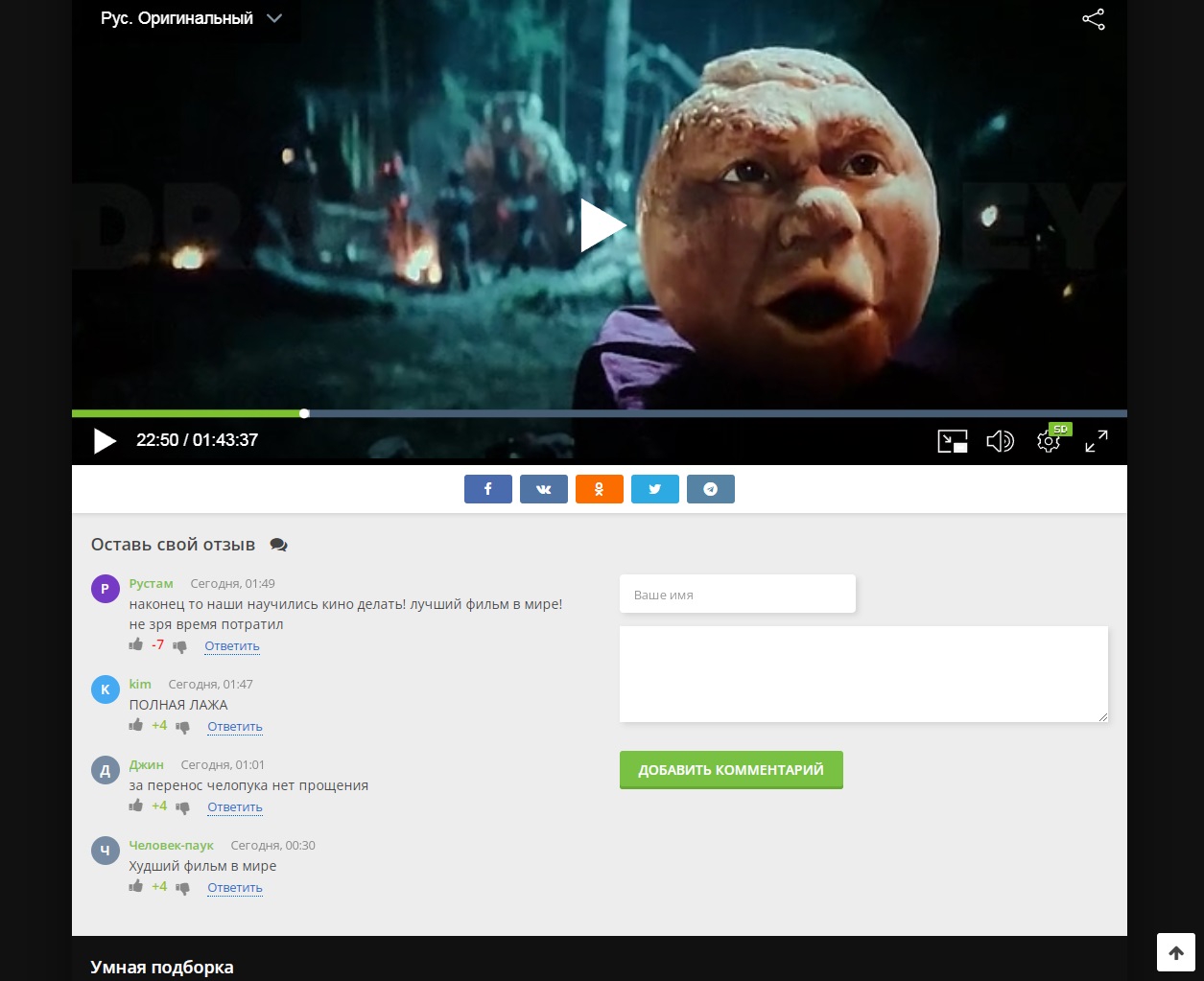Reply to Человек-паук's comment
This screenshot has width=1204, height=981.
(235, 887)
